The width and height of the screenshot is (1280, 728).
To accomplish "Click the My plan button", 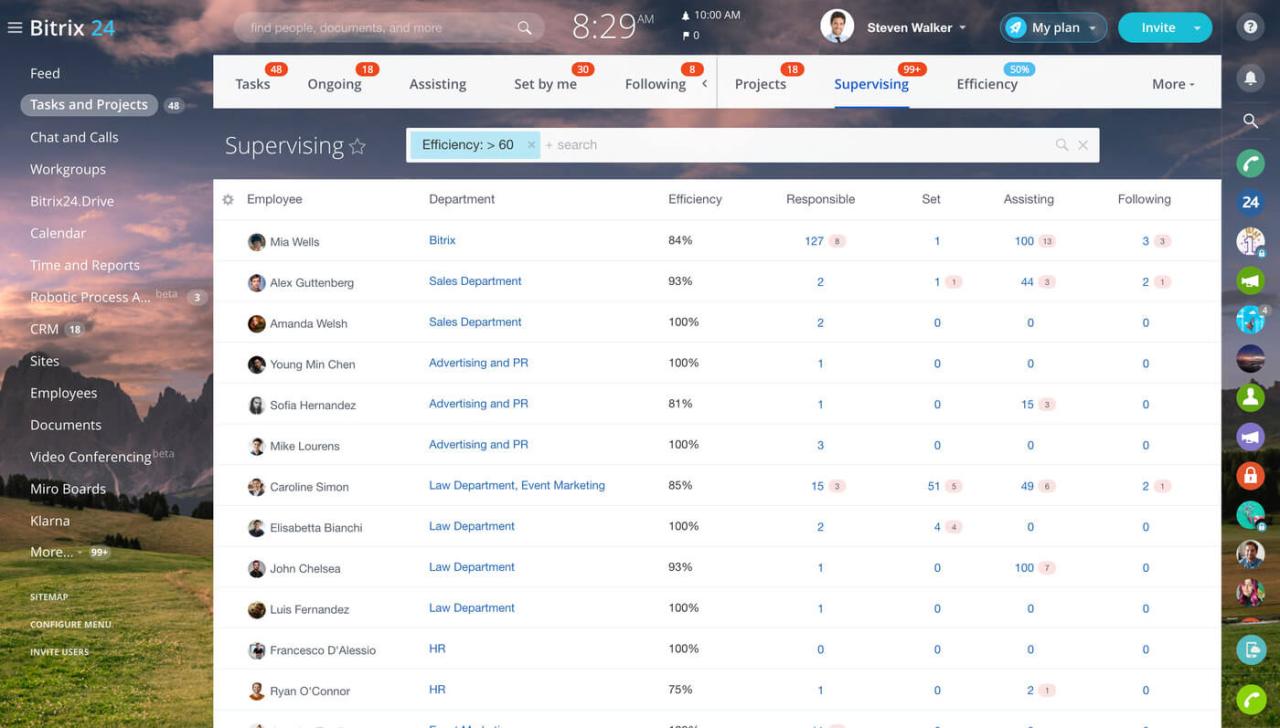I will coord(1053,28).
